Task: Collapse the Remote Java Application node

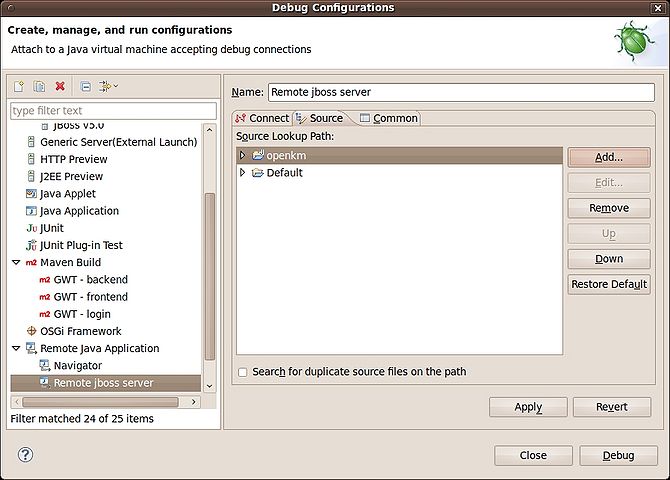Action: tap(16, 348)
